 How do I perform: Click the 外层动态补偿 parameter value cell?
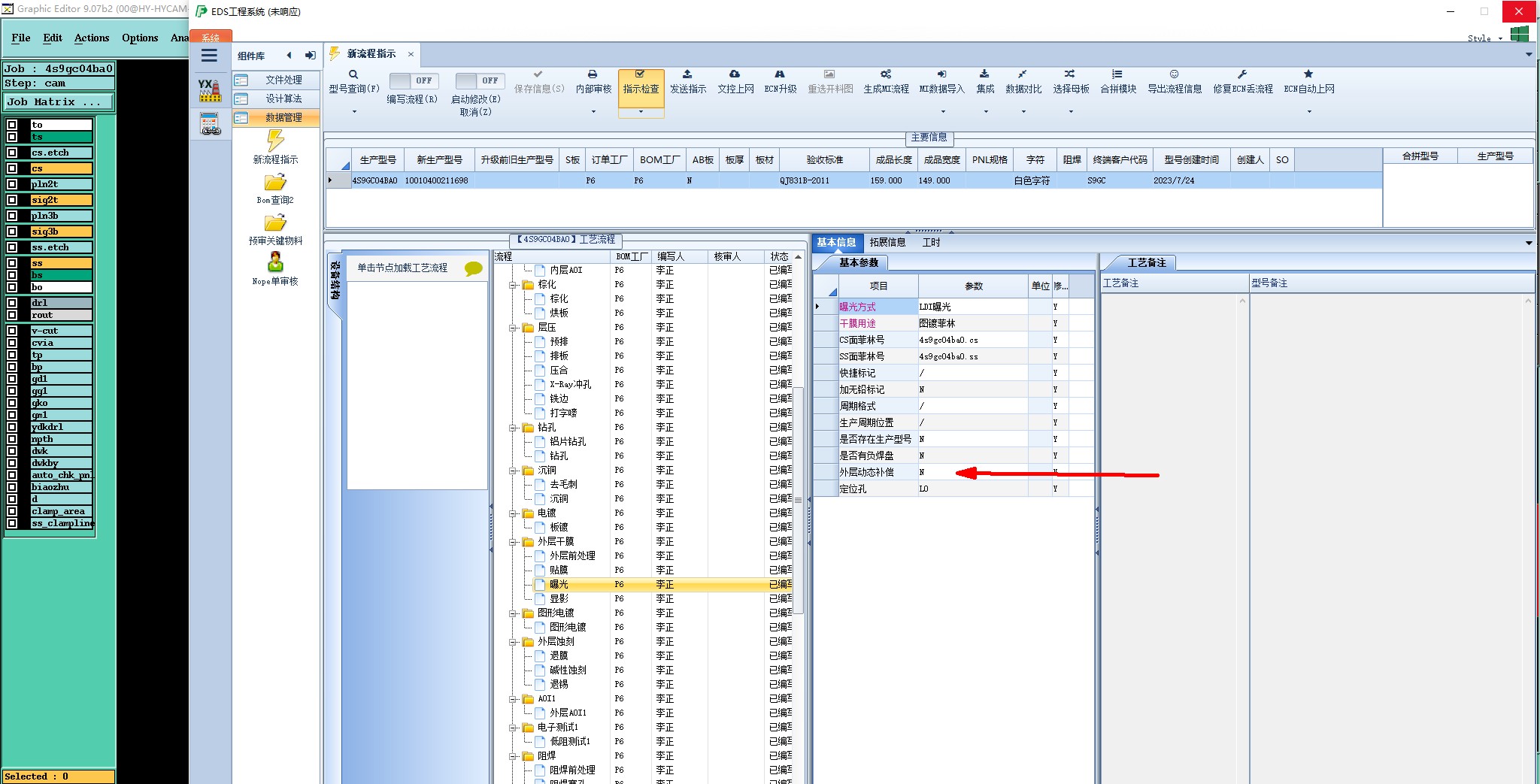click(972, 472)
